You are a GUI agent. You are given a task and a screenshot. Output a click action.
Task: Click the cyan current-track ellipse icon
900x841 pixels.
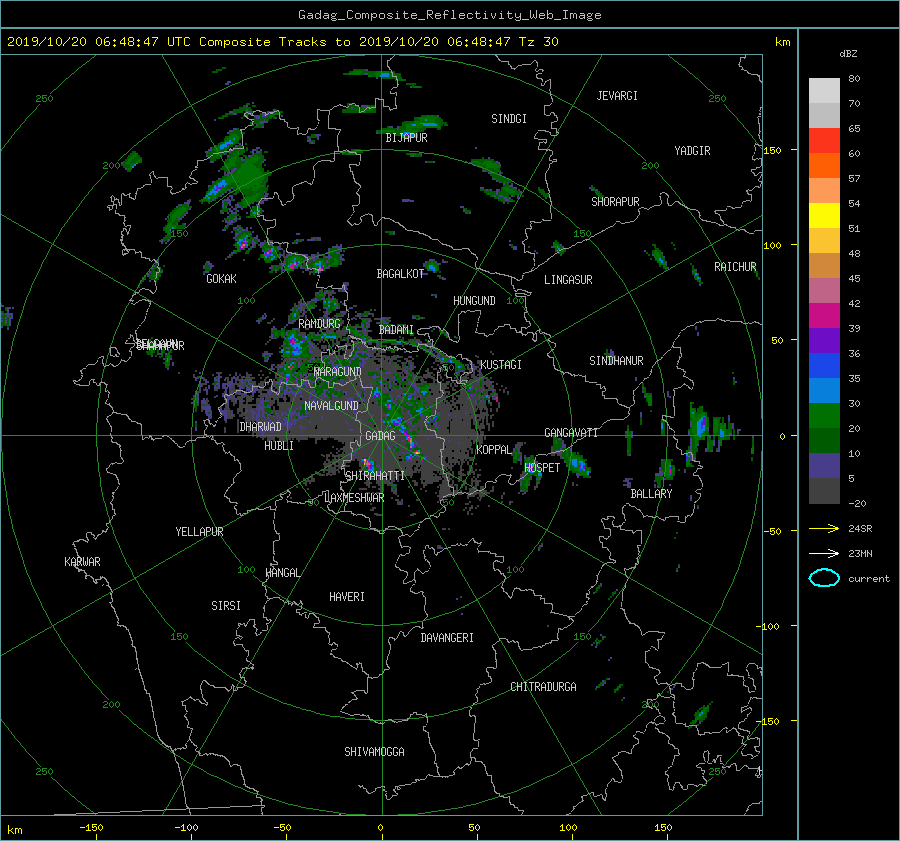tap(824, 578)
